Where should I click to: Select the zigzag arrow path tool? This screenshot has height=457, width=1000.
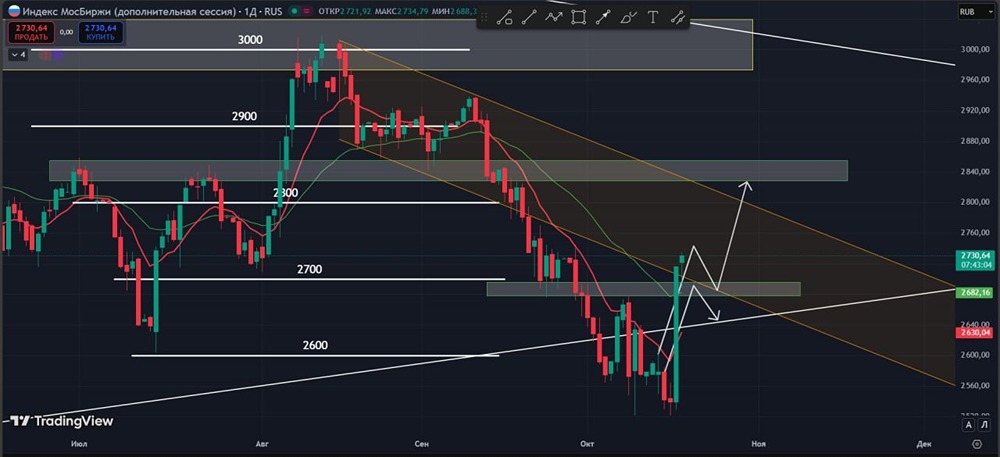tap(553, 18)
